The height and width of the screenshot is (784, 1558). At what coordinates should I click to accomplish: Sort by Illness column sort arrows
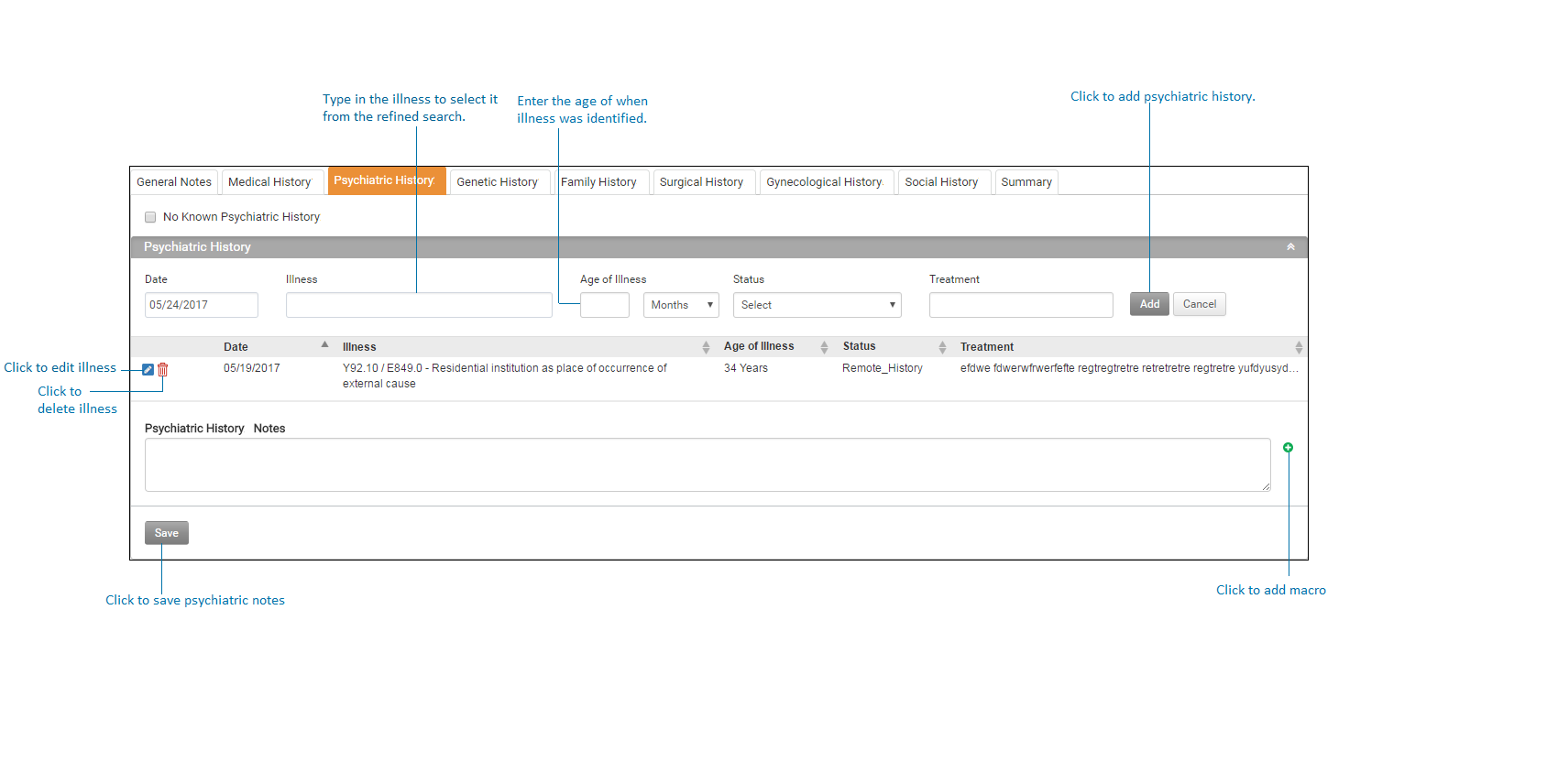706,347
